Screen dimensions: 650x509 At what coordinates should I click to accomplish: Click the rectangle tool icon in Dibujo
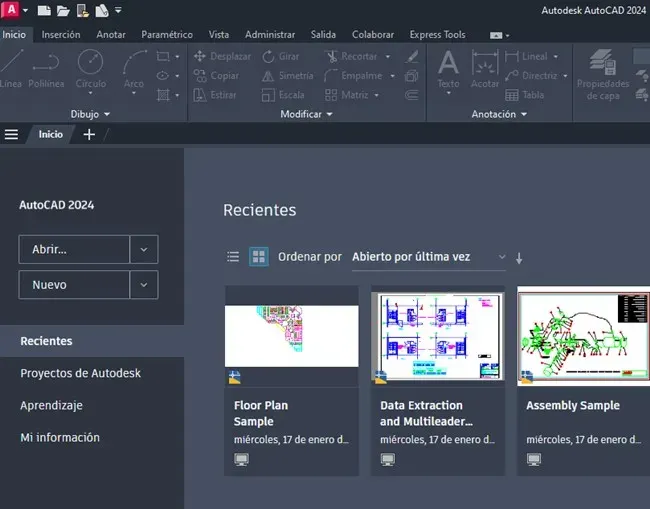coord(162,56)
